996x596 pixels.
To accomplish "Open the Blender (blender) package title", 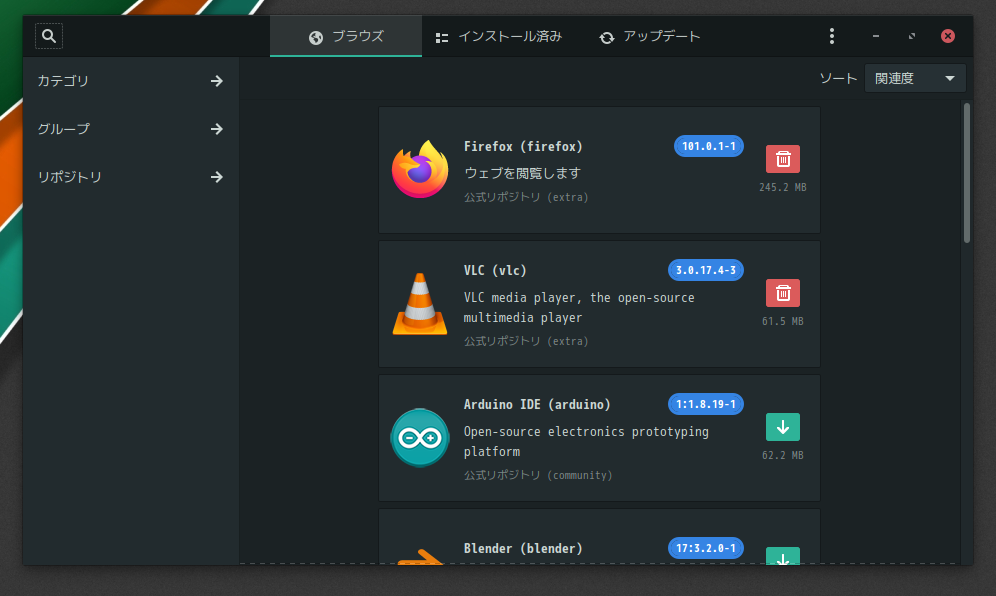I will [x=523, y=549].
